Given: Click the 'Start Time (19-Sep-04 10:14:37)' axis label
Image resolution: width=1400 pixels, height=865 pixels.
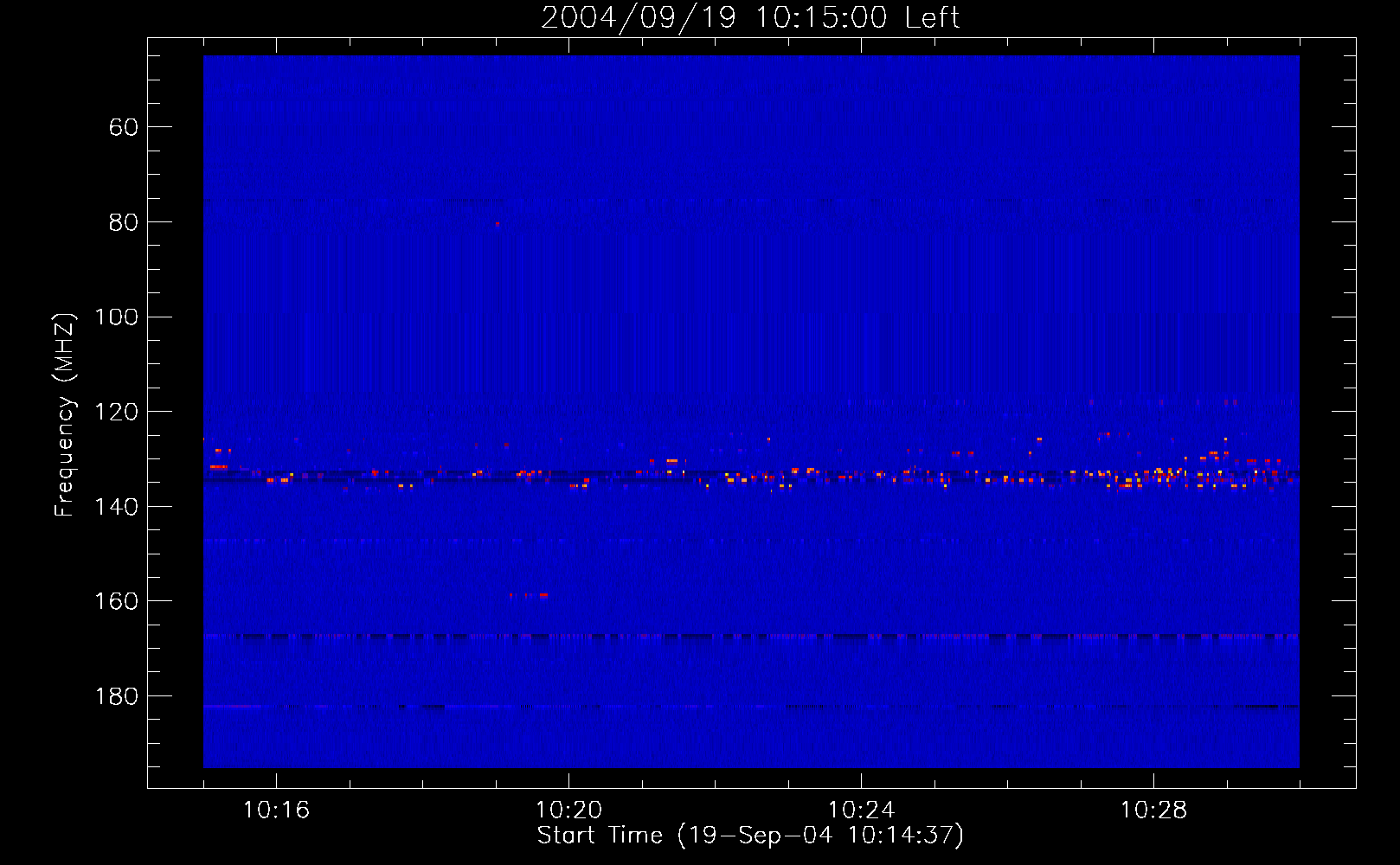Looking at the screenshot, I should click(750, 836).
